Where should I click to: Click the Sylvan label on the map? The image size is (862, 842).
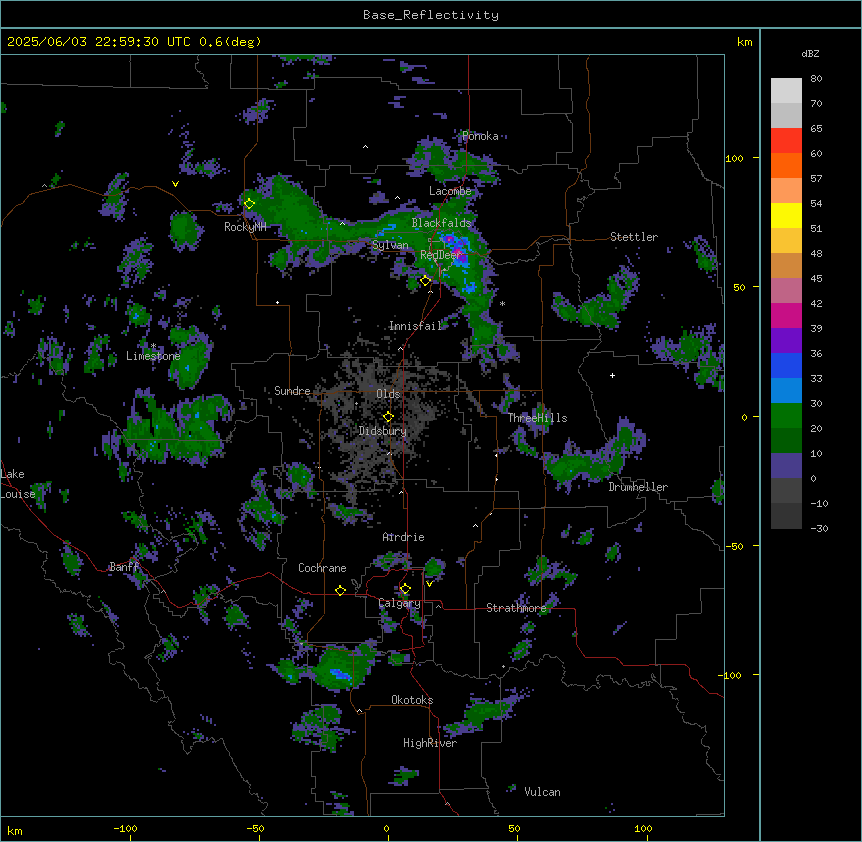click(390, 245)
